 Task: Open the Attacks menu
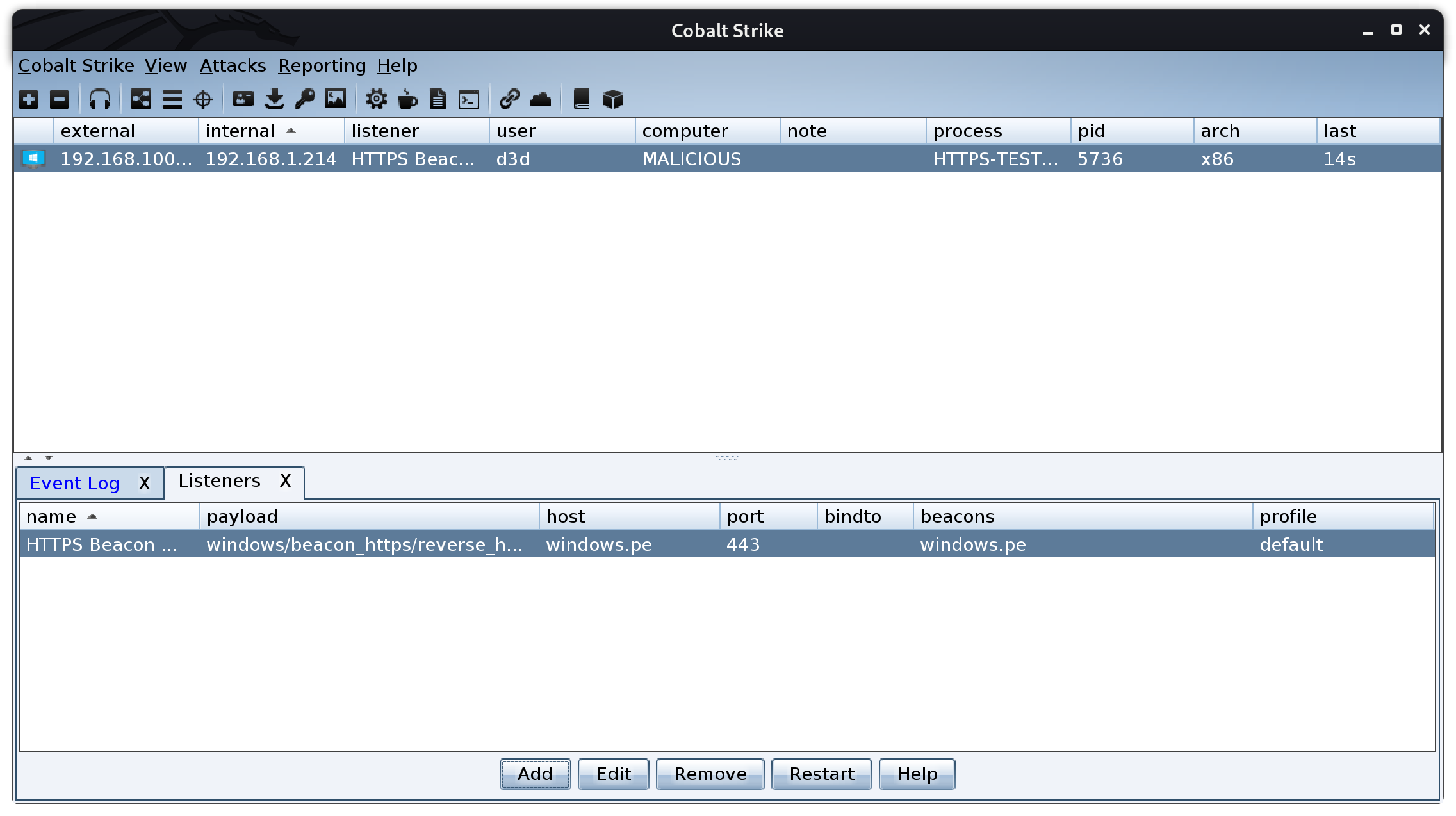point(233,66)
